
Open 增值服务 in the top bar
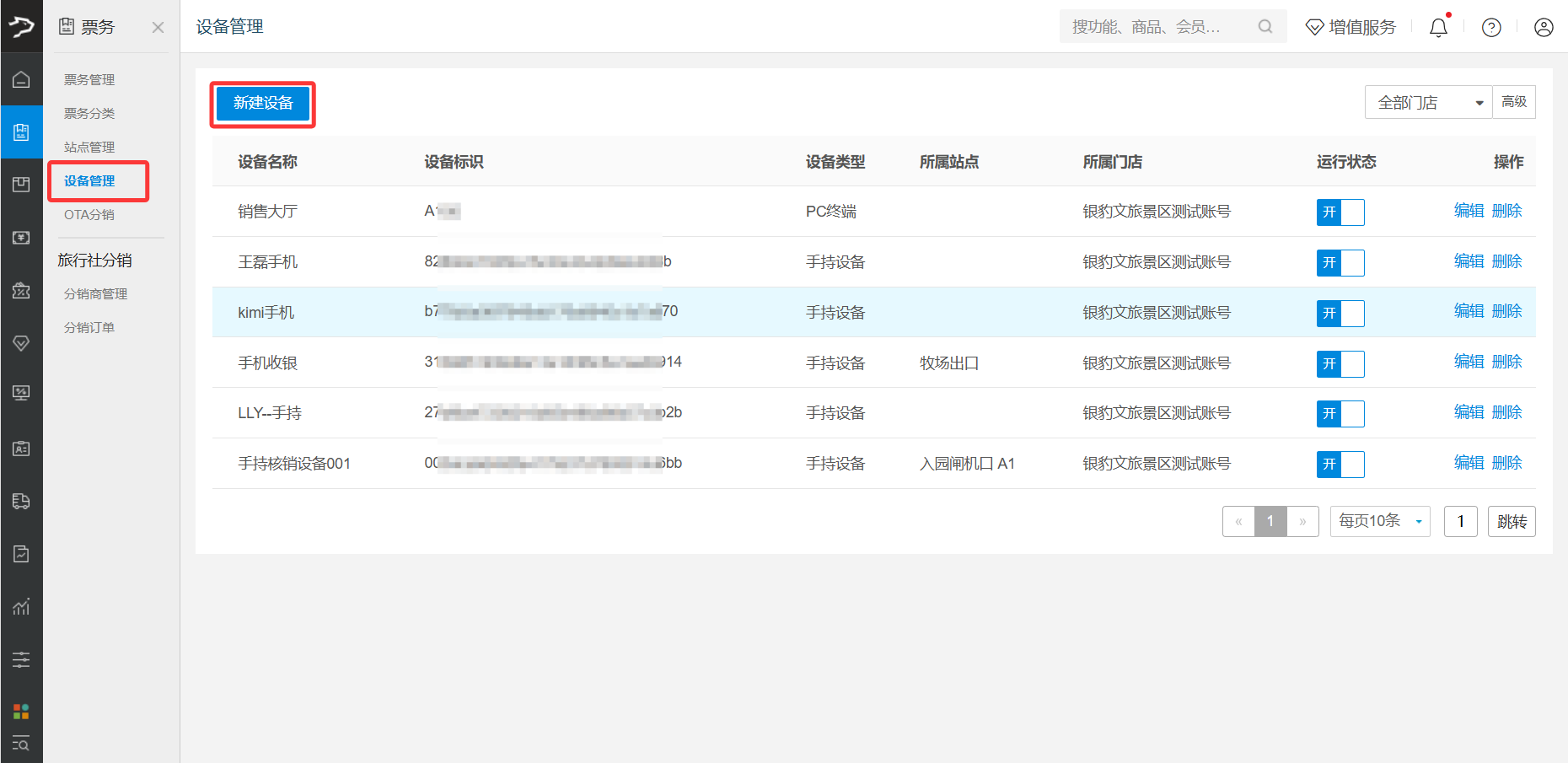point(1351,27)
